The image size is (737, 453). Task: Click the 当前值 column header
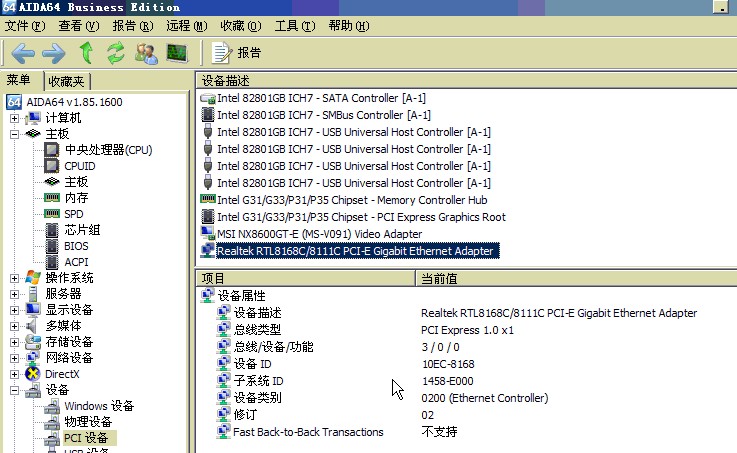(440, 278)
